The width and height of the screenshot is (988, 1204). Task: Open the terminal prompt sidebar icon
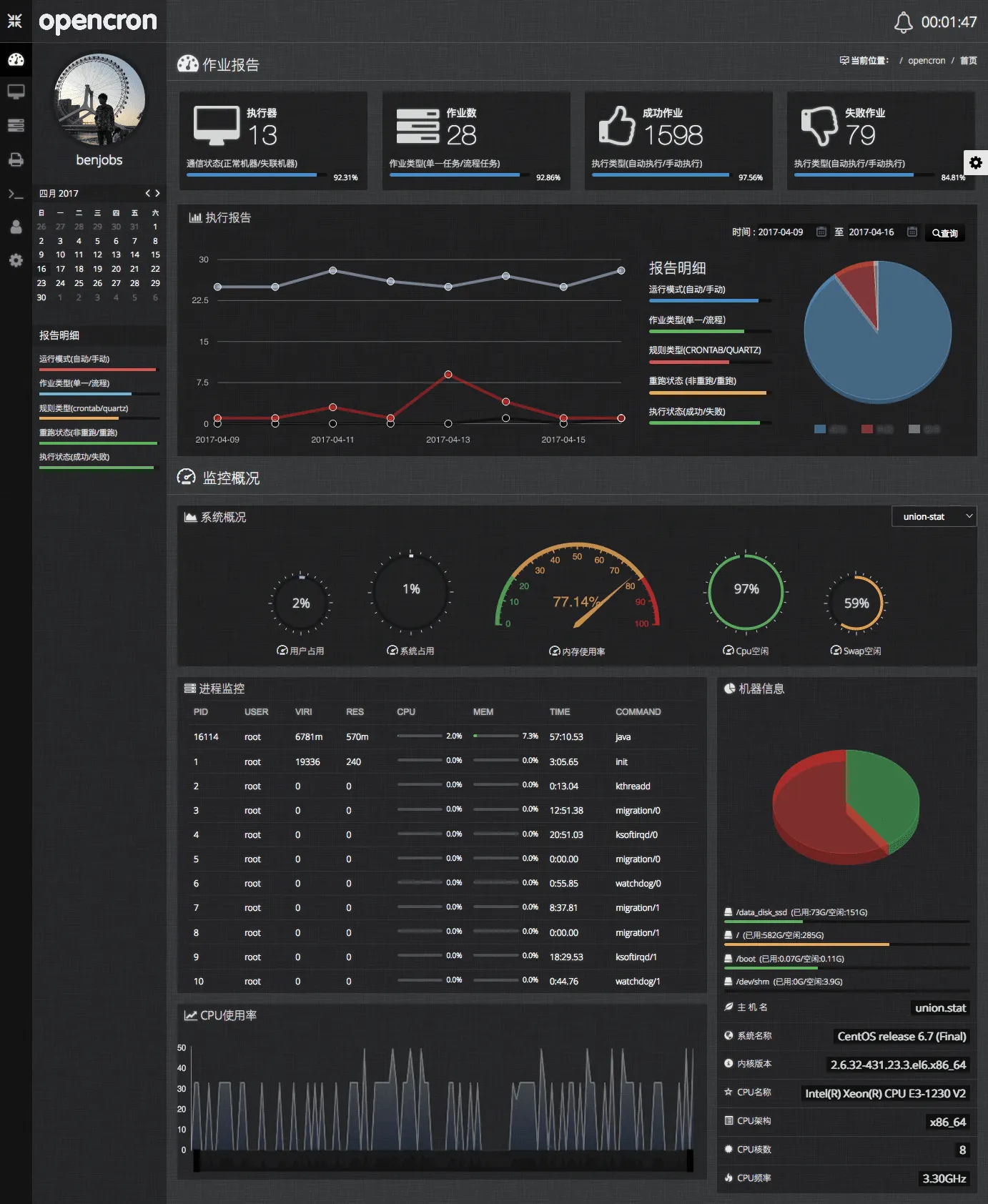tap(16, 194)
